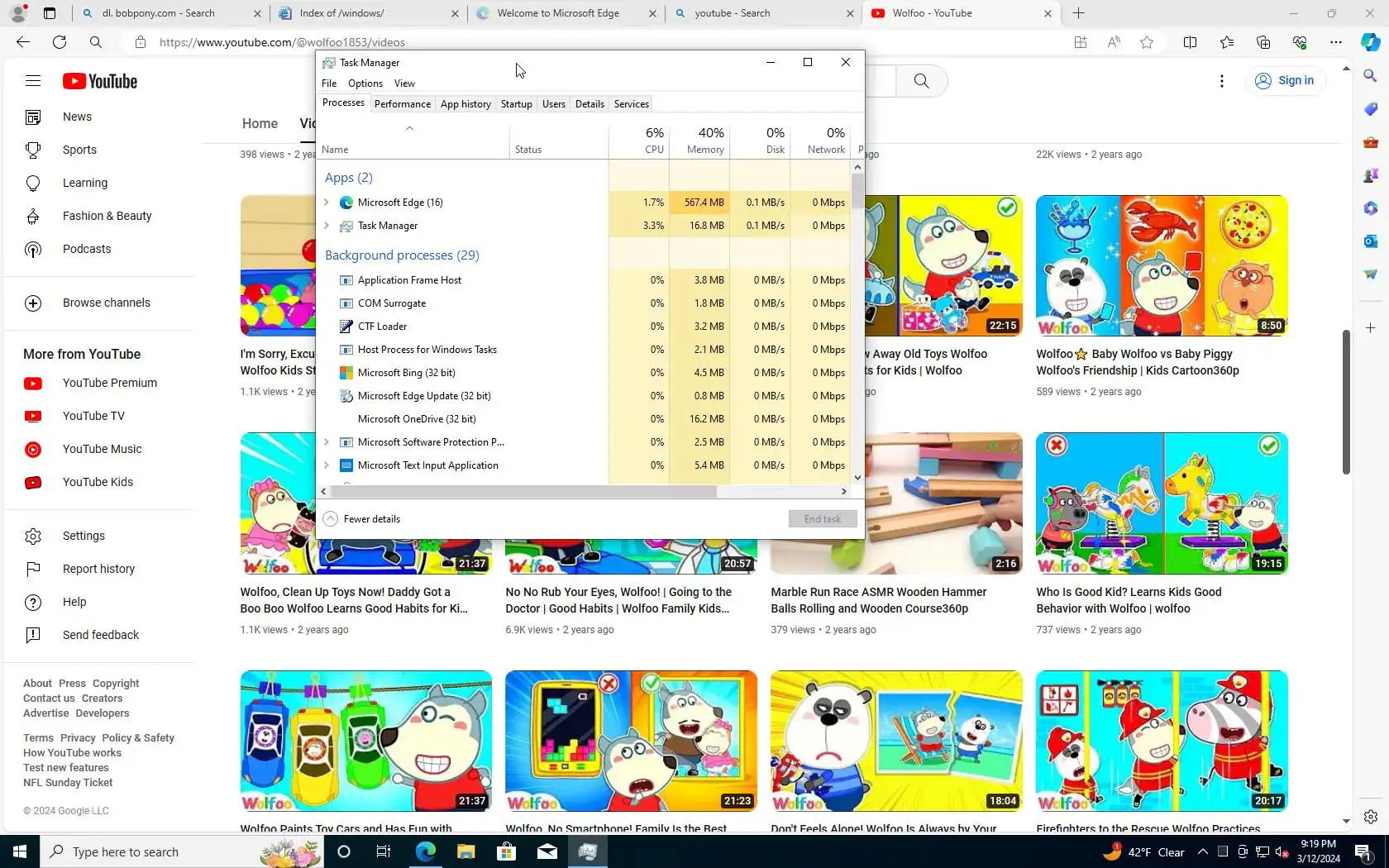Open 'Who Is Good Kid?' video thumbnail

[x=1162, y=503]
